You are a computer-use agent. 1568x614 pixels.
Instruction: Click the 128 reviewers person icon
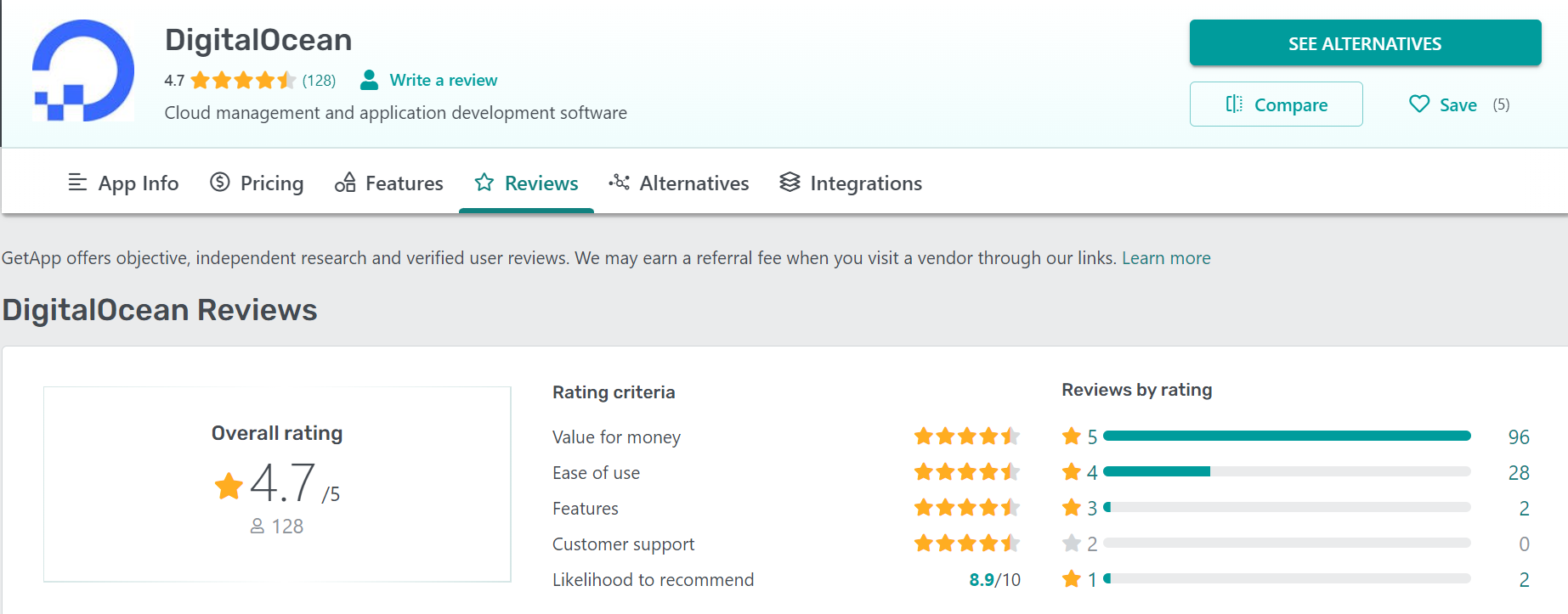pyautogui.click(x=258, y=527)
